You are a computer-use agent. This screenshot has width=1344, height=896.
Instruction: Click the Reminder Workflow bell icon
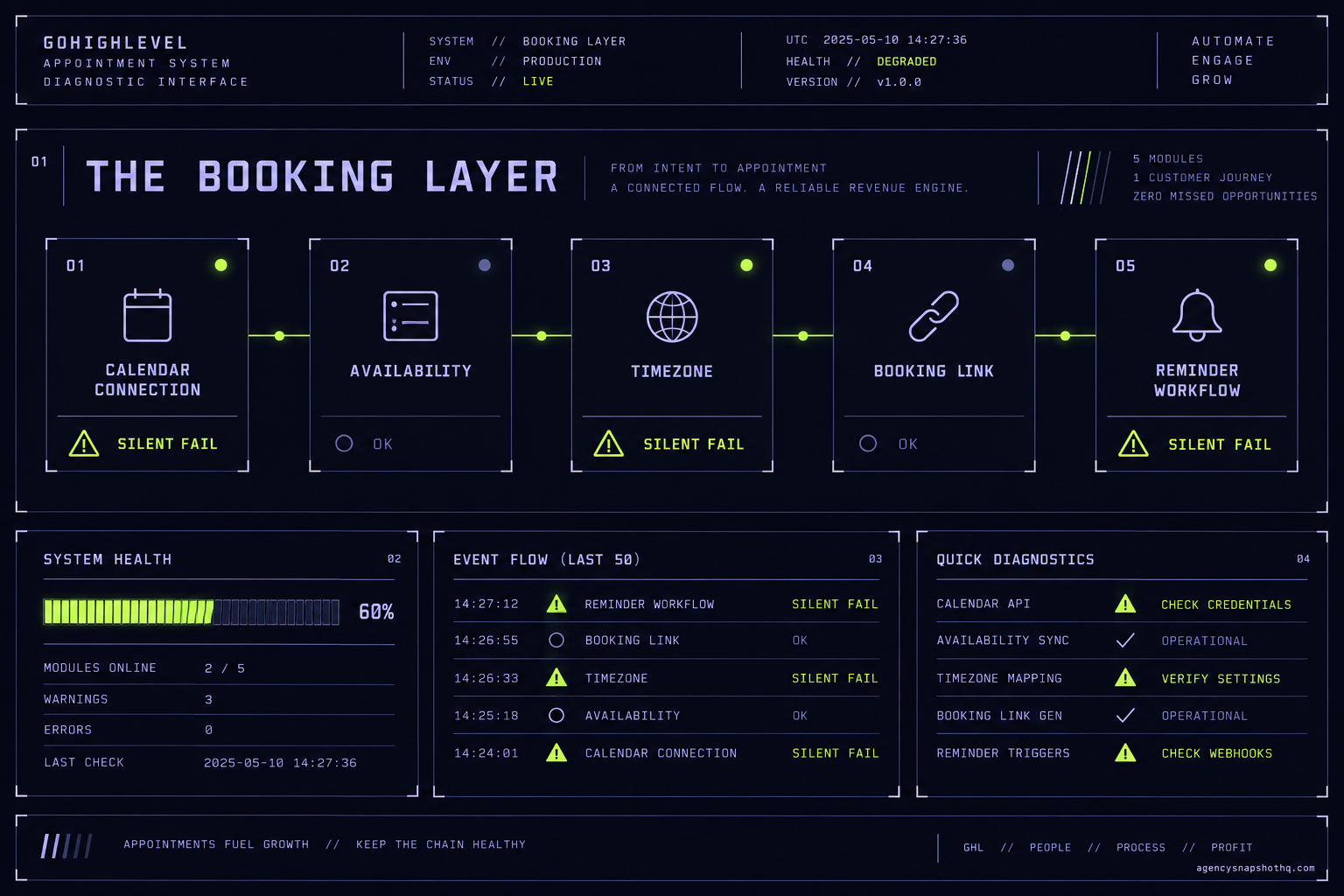(x=1197, y=315)
